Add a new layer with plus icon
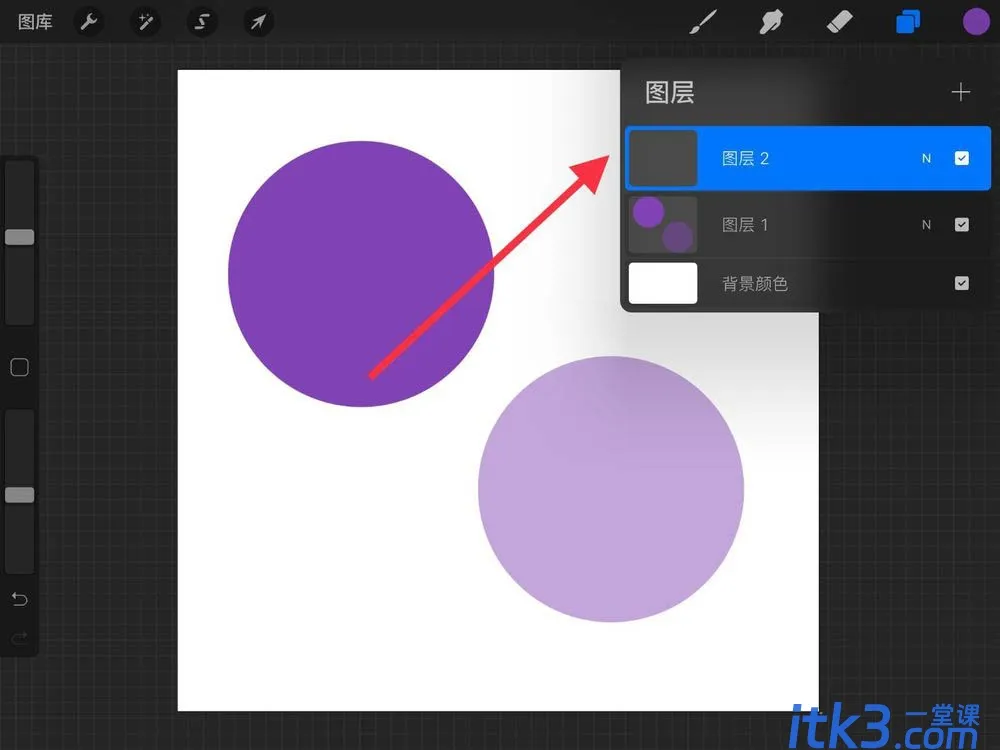 pyautogui.click(x=960, y=92)
